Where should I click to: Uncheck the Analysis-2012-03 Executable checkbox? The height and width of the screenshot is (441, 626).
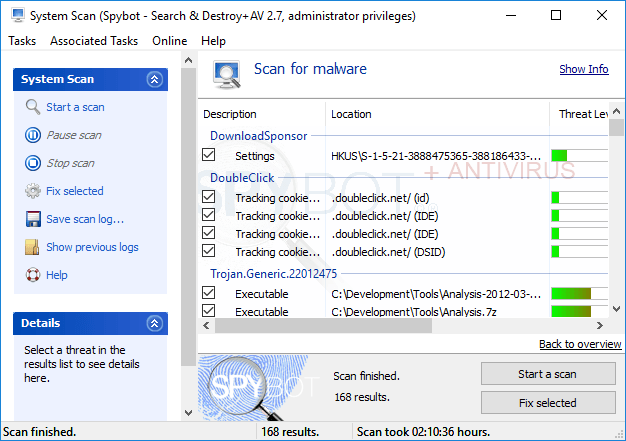[x=208, y=293]
